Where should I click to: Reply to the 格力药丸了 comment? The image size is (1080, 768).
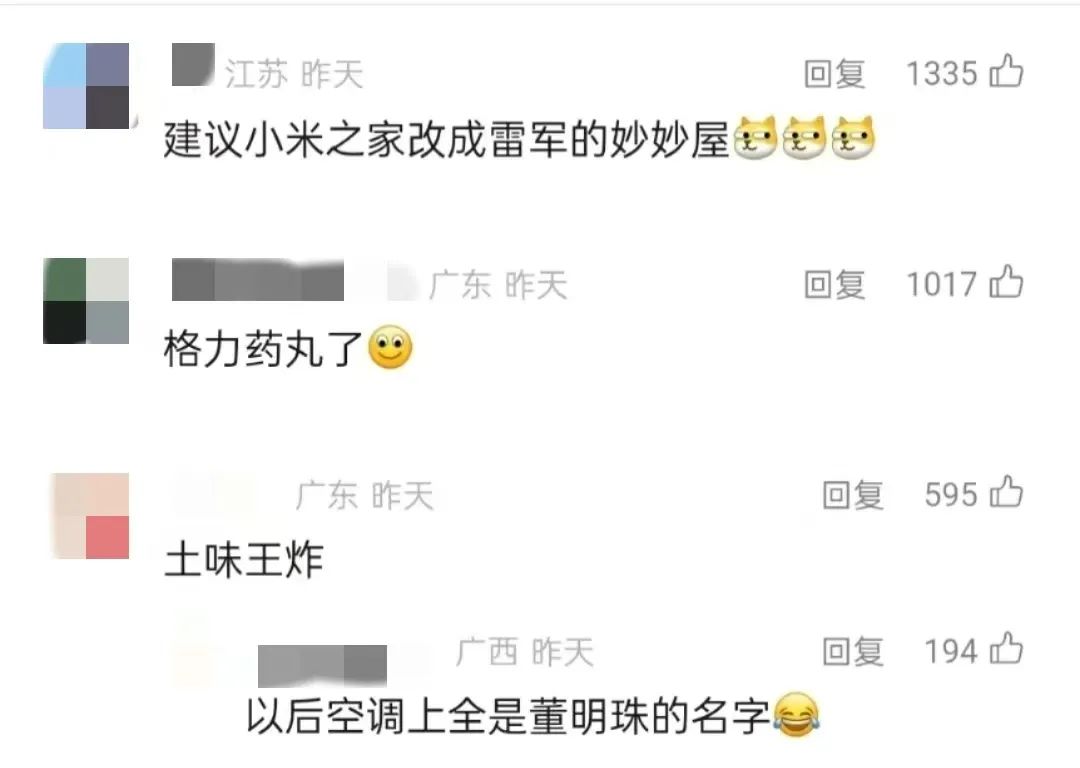[x=834, y=284]
